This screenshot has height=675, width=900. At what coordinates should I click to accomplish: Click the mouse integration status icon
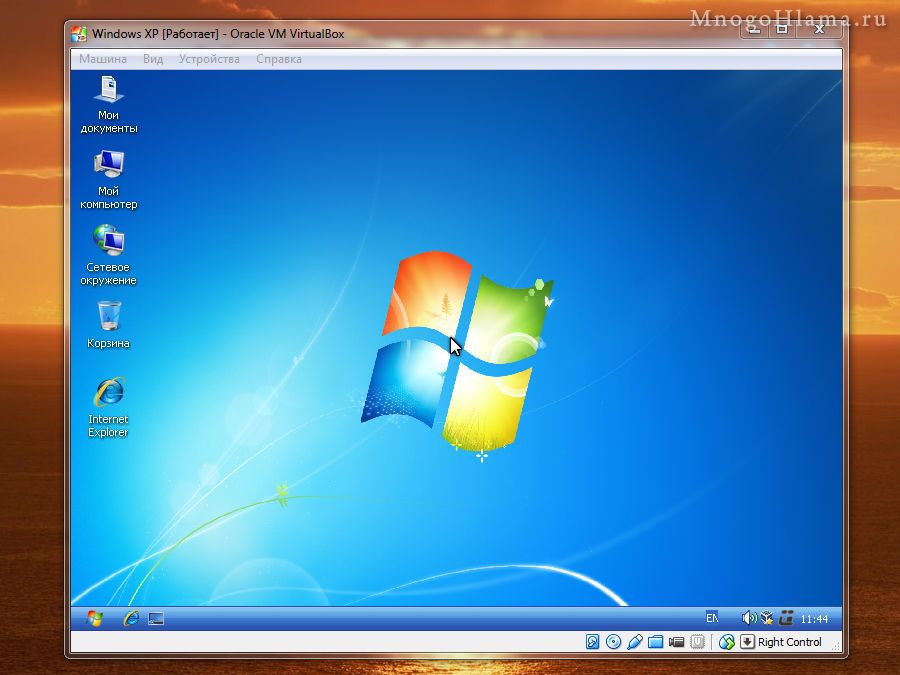click(727, 642)
